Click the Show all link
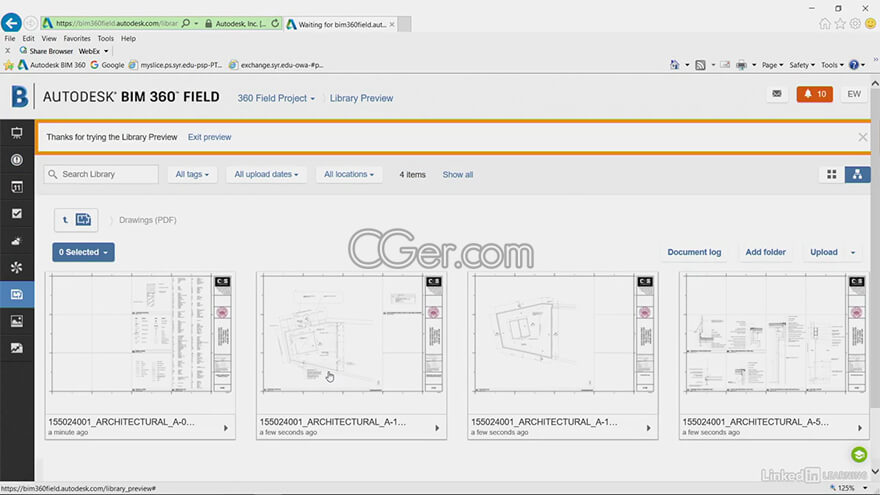The height and width of the screenshot is (495, 880). 457,175
